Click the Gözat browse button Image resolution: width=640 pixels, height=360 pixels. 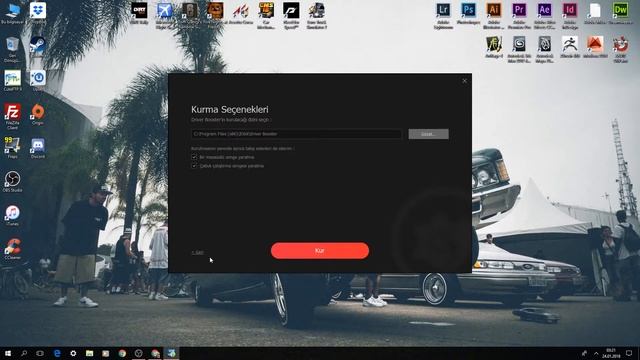pyautogui.click(x=428, y=134)
